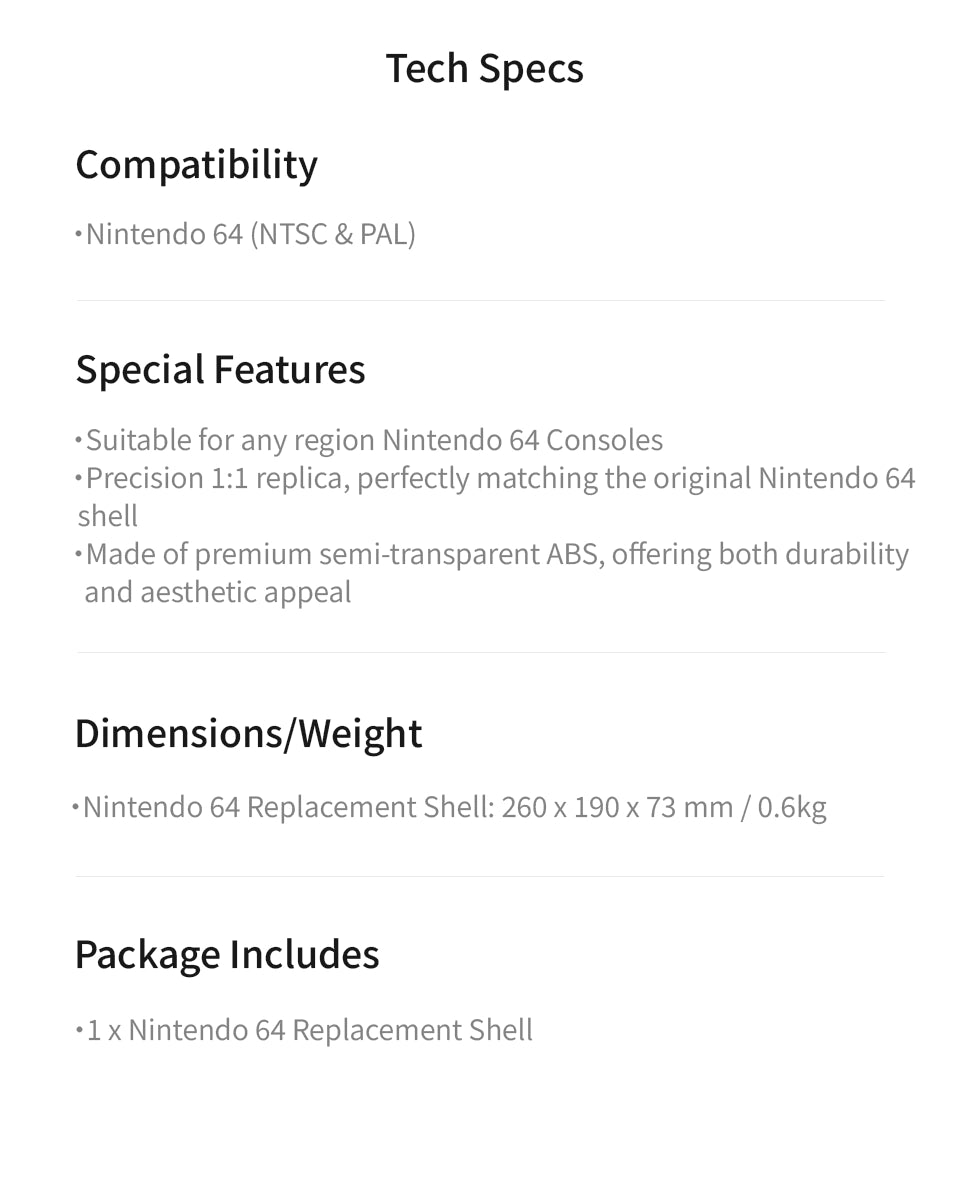Screen dimensions: 960x1200
Task: Click the Nintendo 64 (NTSC & PAL) line
Action: pos(250,235)
